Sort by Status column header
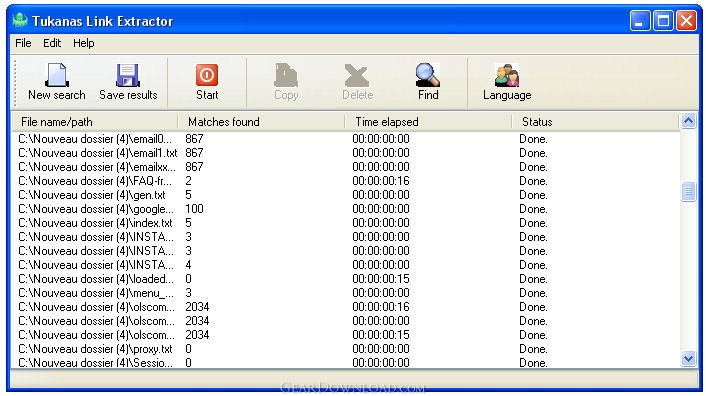 coord(595,122)
